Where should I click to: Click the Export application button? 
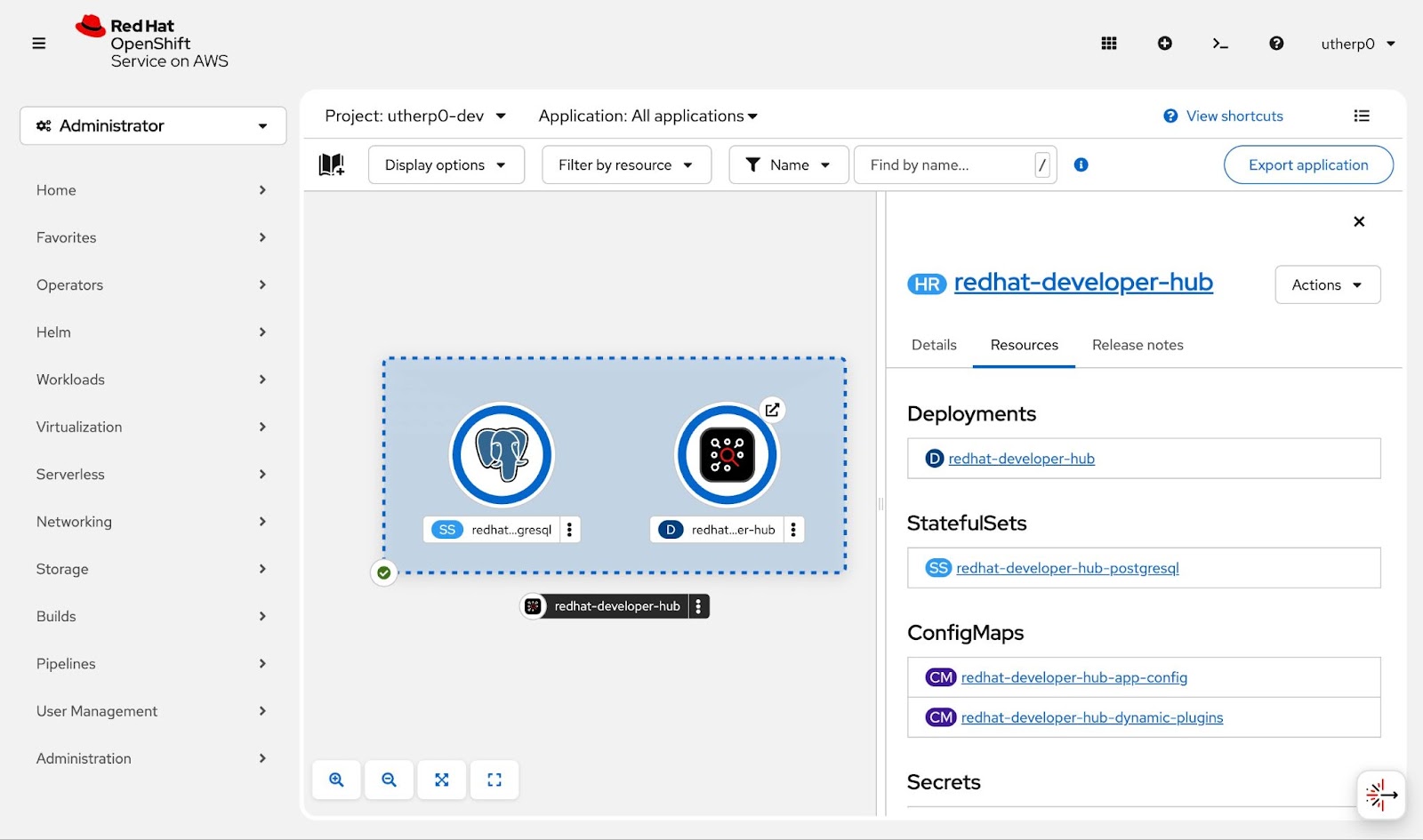pos(1307,164)
